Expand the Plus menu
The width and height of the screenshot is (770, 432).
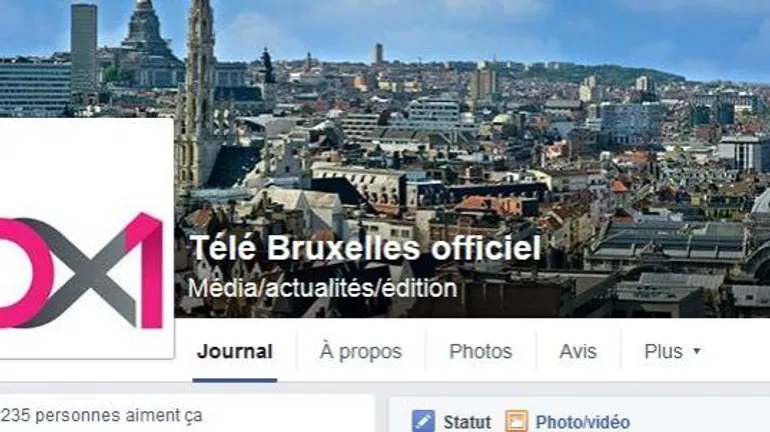672,351
